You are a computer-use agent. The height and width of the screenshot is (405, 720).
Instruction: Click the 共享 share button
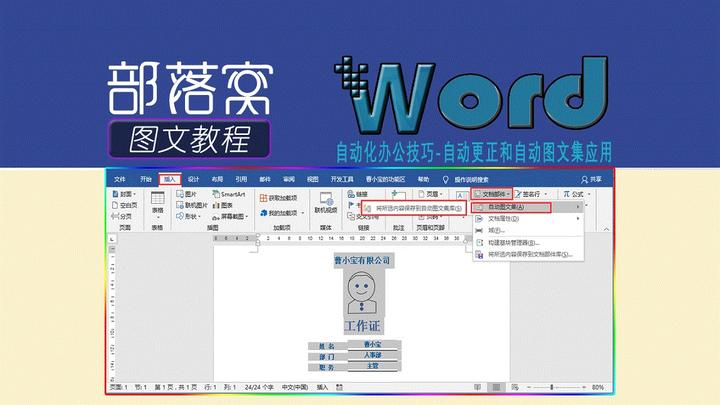[591, 179]
